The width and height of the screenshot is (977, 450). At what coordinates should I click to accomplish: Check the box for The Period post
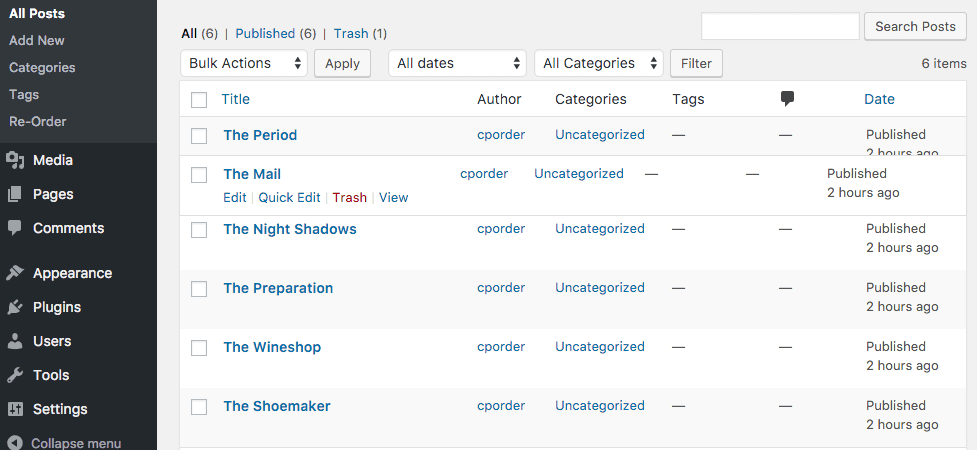tap(199, 136)
